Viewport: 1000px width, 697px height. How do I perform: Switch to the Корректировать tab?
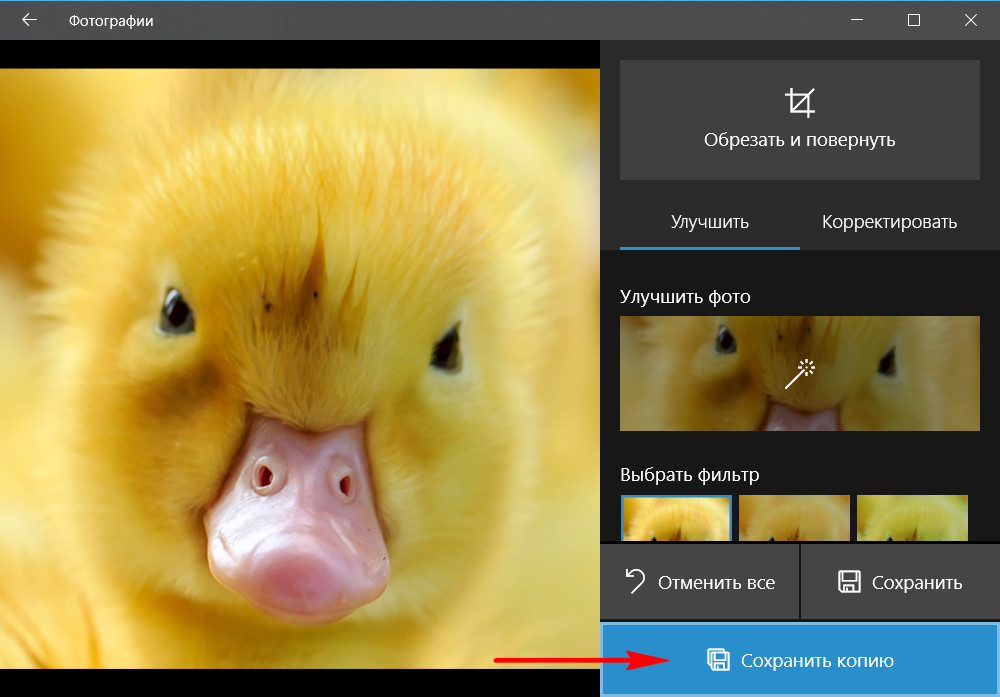point(889,222)
